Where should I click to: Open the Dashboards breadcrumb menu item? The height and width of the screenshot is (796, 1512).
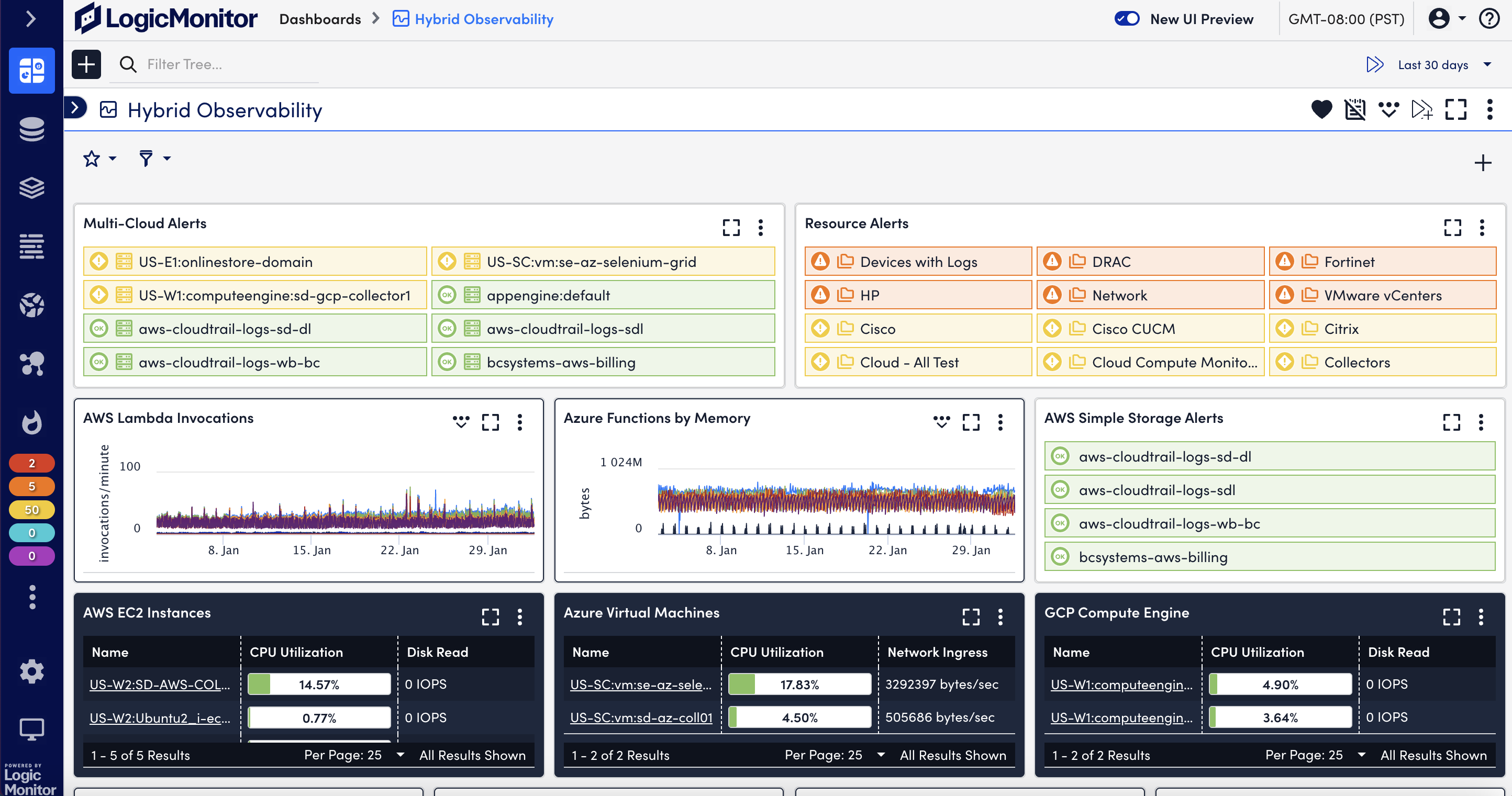[x=319, y=18]
